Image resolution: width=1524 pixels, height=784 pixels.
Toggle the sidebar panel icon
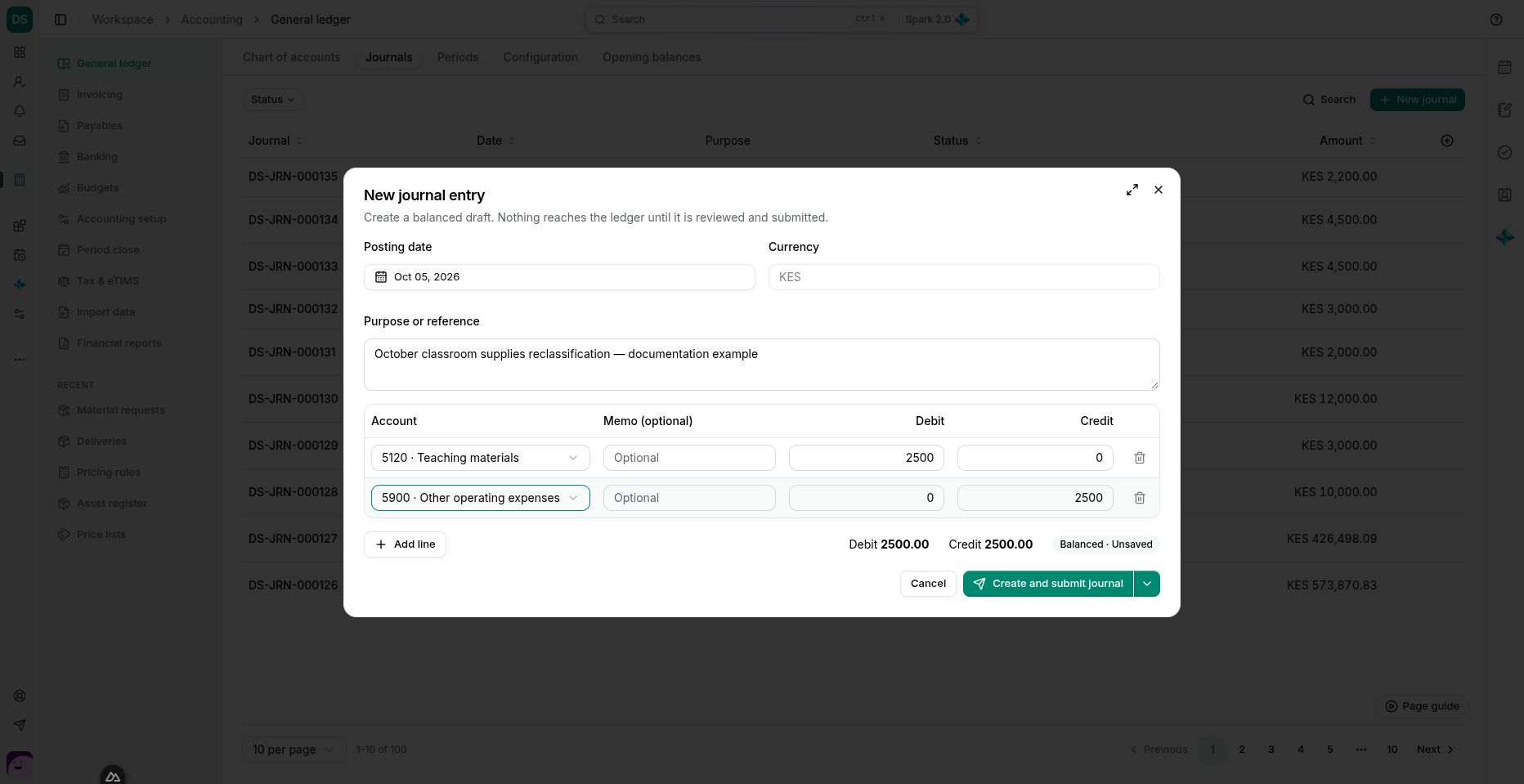click(x=61, y=20)
